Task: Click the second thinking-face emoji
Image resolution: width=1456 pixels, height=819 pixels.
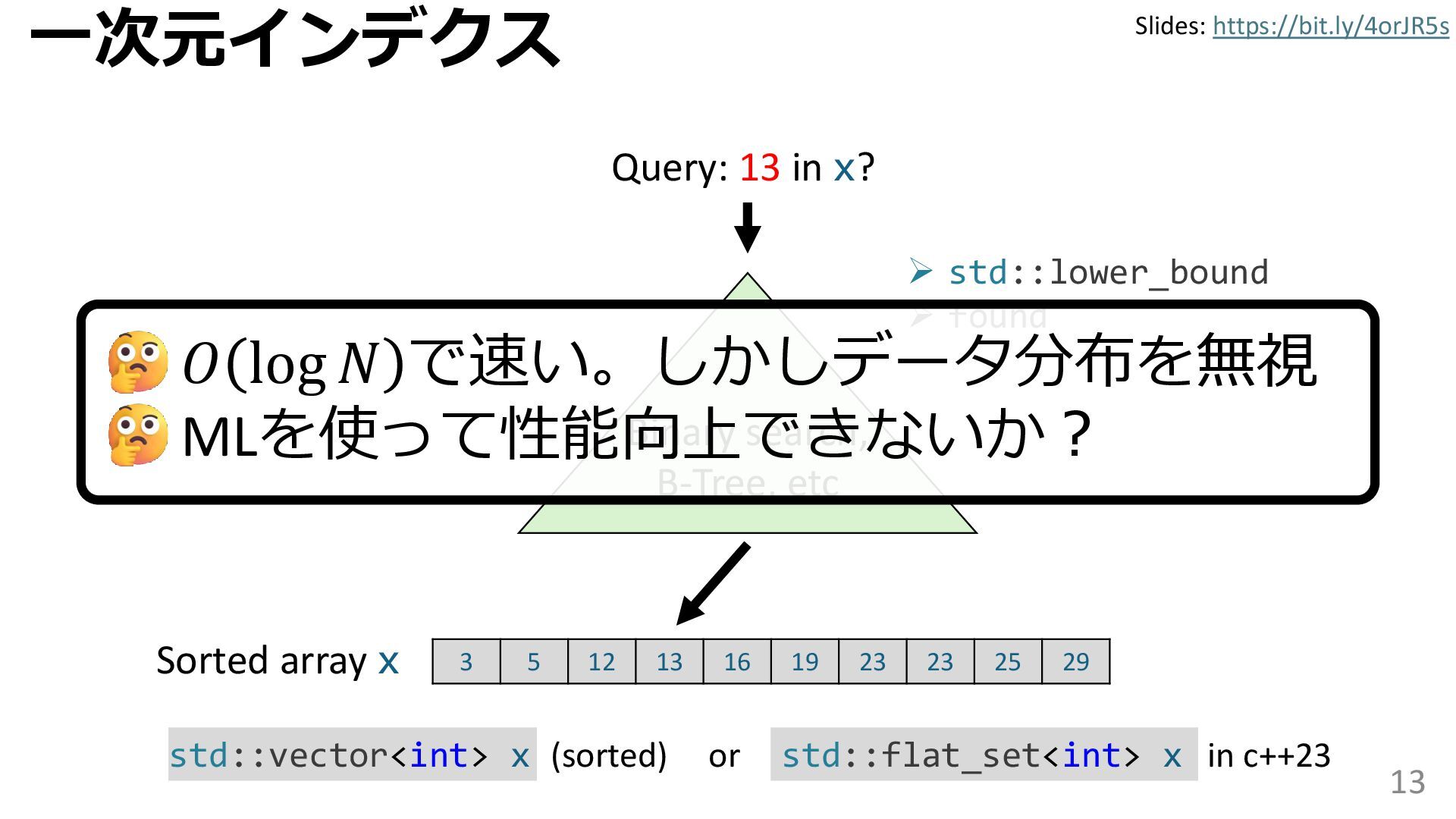Action: tap(138, 435)
